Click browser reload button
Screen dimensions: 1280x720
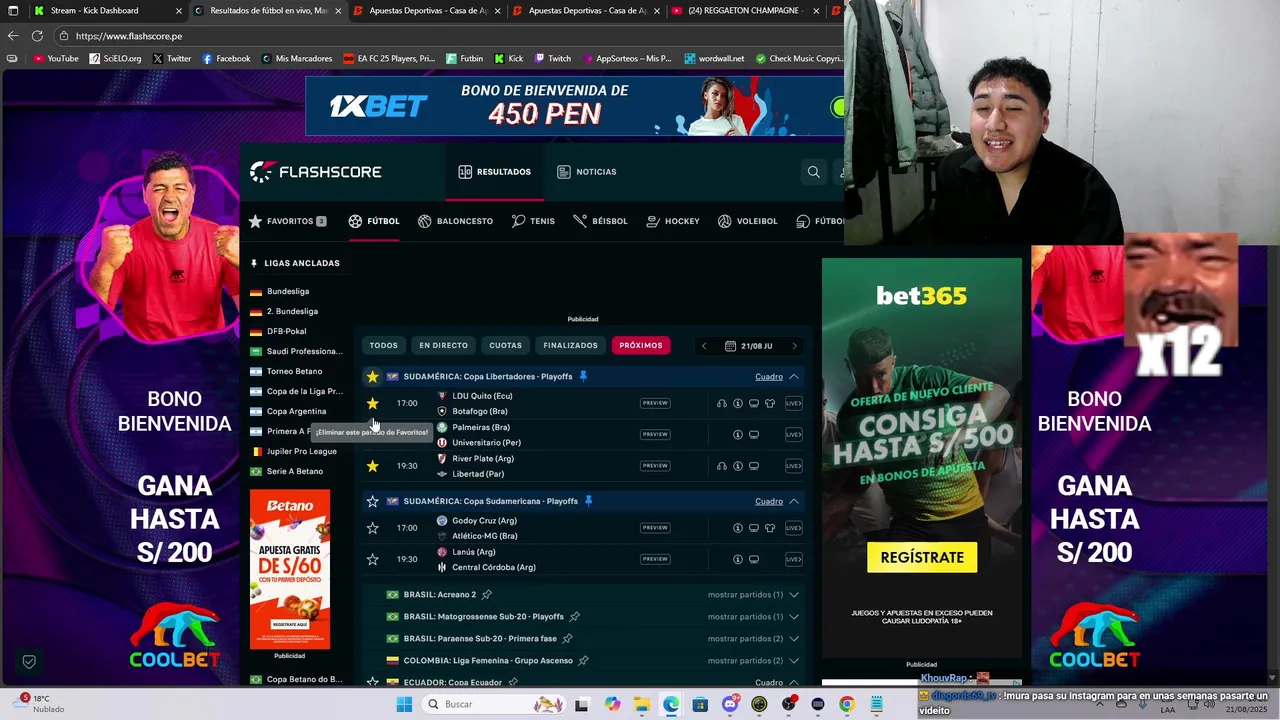coord(37,36)
